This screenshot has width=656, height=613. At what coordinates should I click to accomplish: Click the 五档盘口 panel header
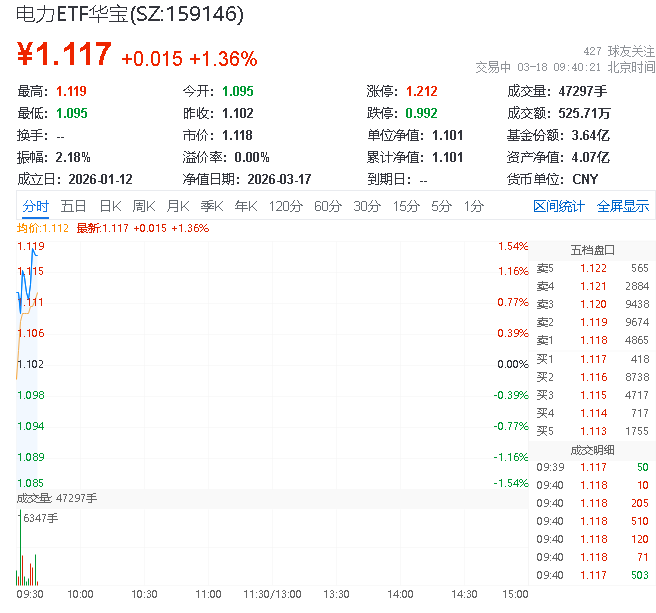pos(592,250)
